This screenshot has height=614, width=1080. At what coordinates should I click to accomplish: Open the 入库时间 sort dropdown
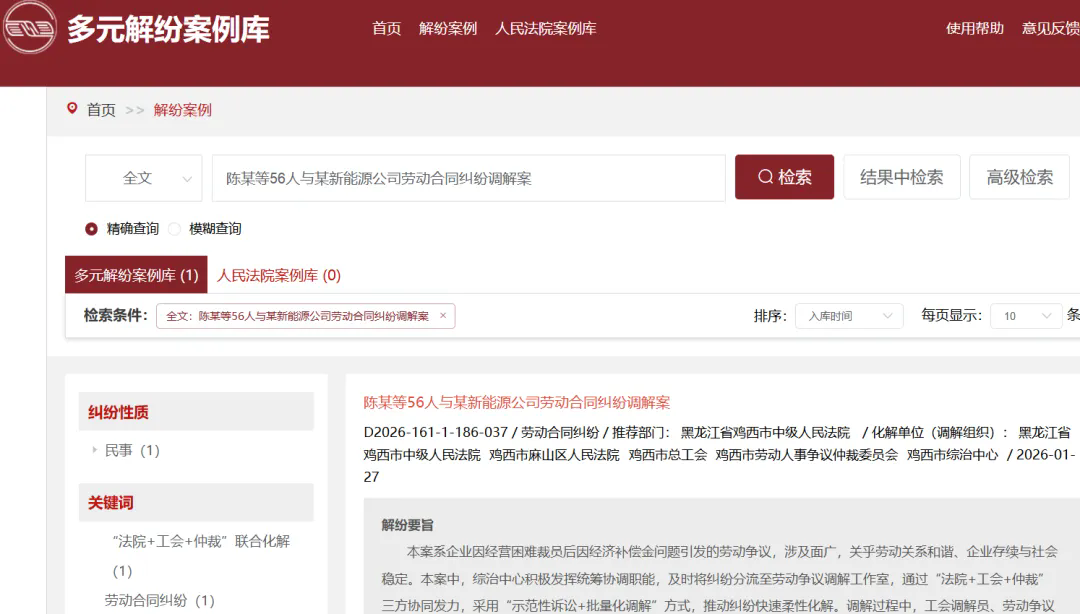[x=848, y=316]
